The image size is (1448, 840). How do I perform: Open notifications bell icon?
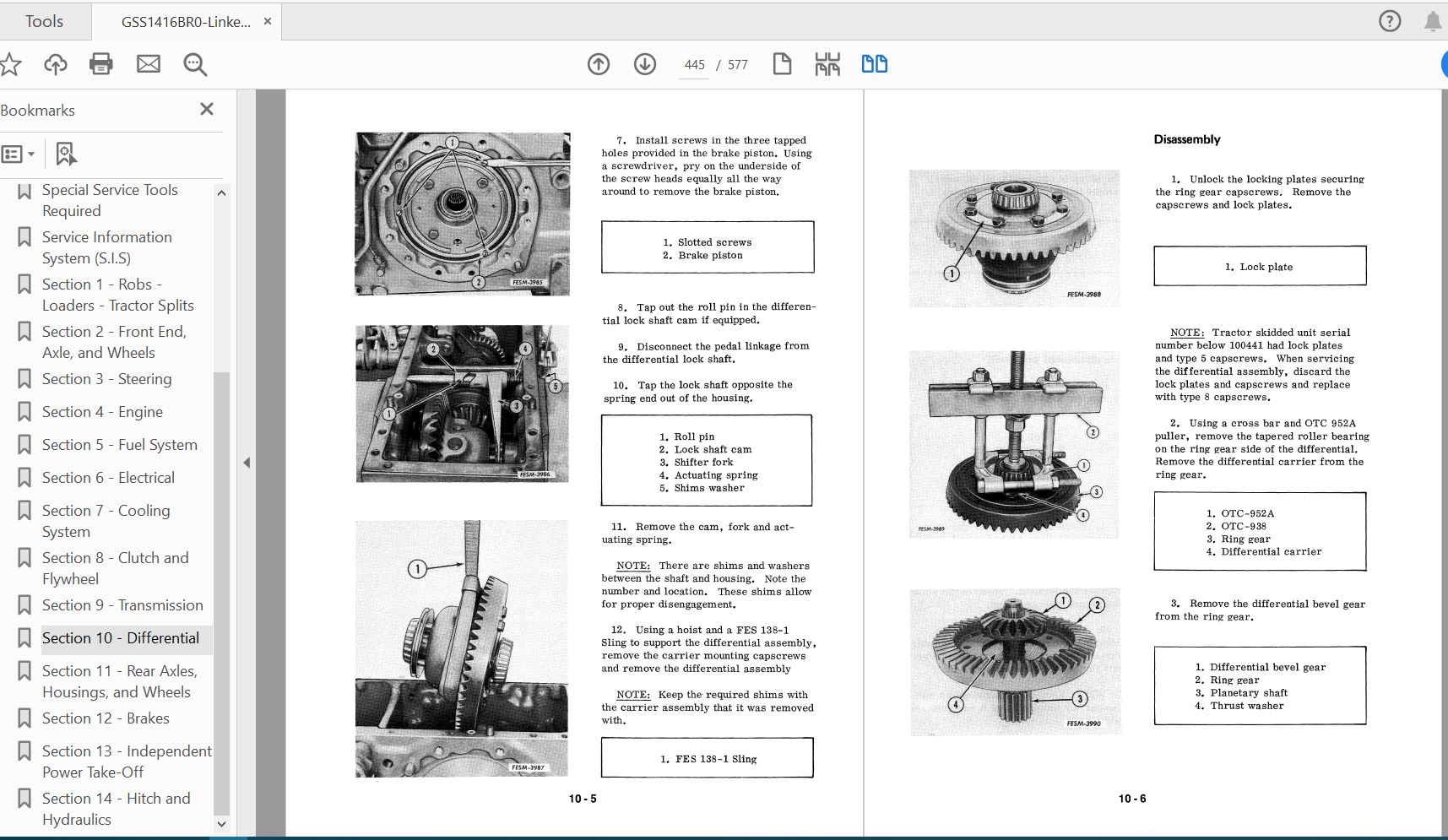click(1432, 21)
